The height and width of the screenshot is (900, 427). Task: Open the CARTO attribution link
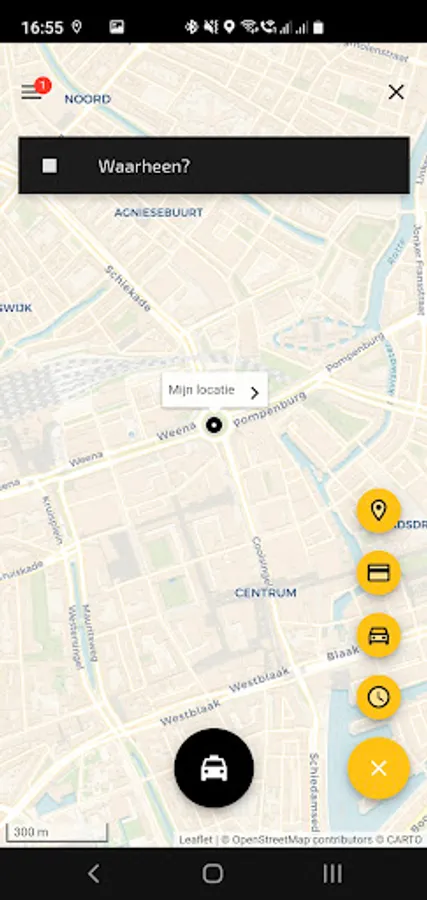click(405, 840)
